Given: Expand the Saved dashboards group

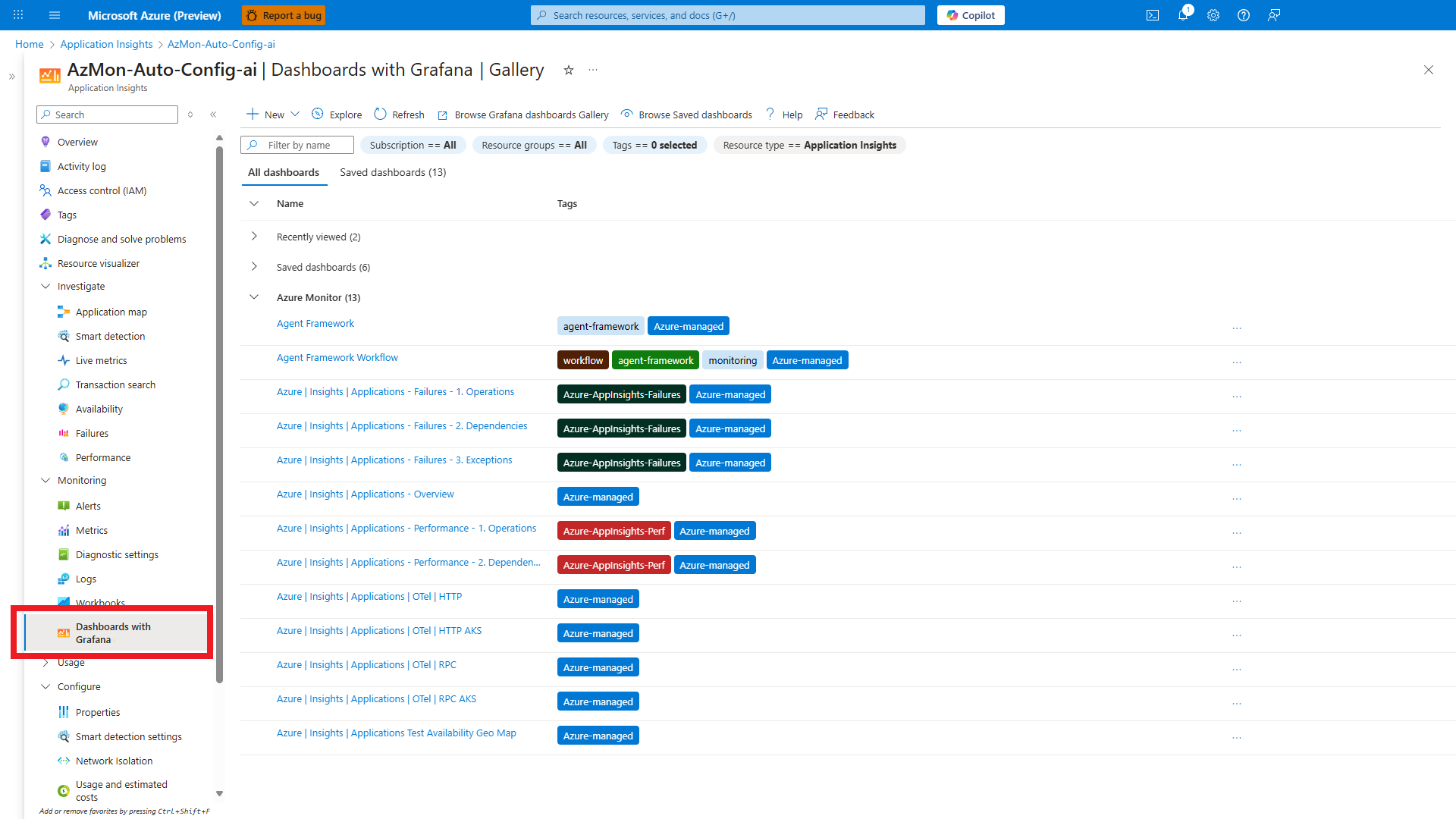Looking at the screenshot, I should 254,267.
